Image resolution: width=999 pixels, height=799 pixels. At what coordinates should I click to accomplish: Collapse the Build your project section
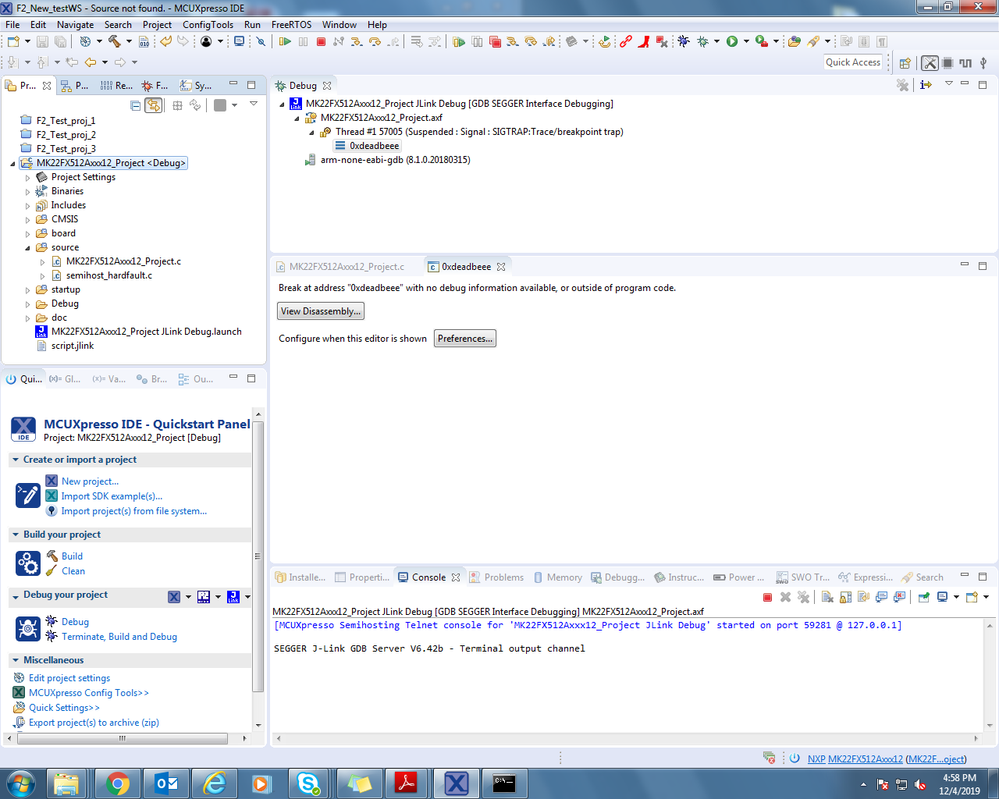click(x=15, y=535)
